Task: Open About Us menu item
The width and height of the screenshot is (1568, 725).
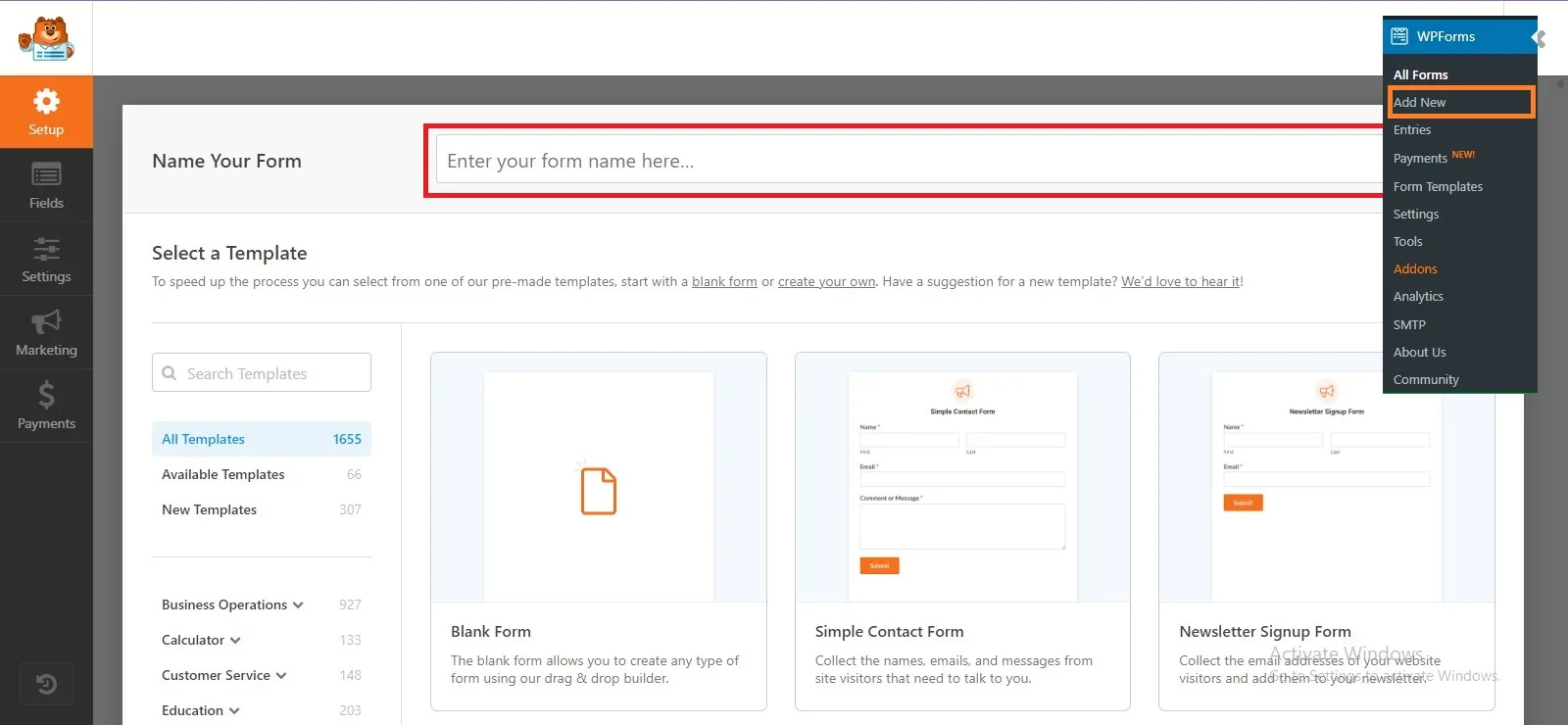Action: (x=1419, y=352)
